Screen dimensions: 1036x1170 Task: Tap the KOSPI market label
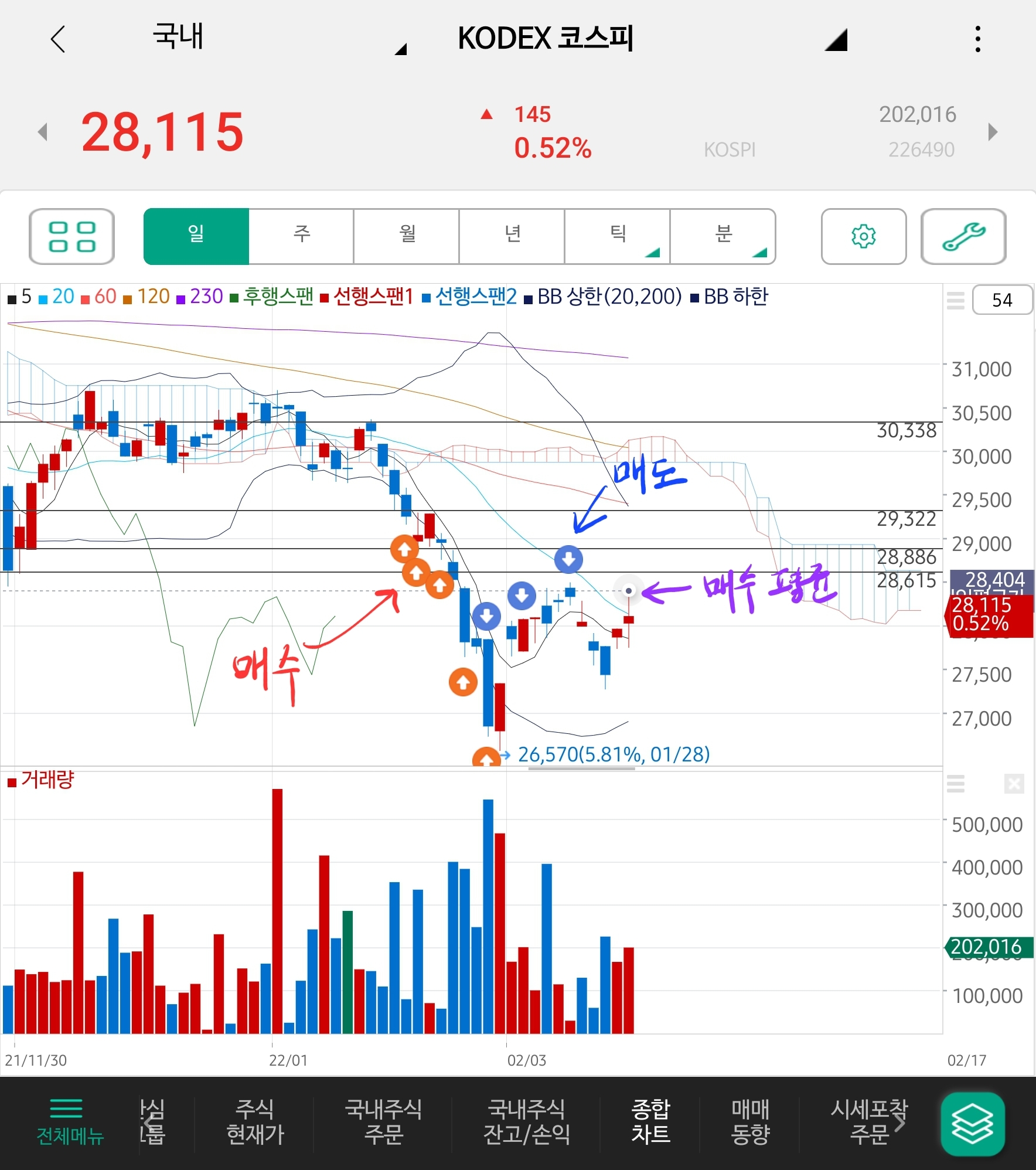coord(730,150)
